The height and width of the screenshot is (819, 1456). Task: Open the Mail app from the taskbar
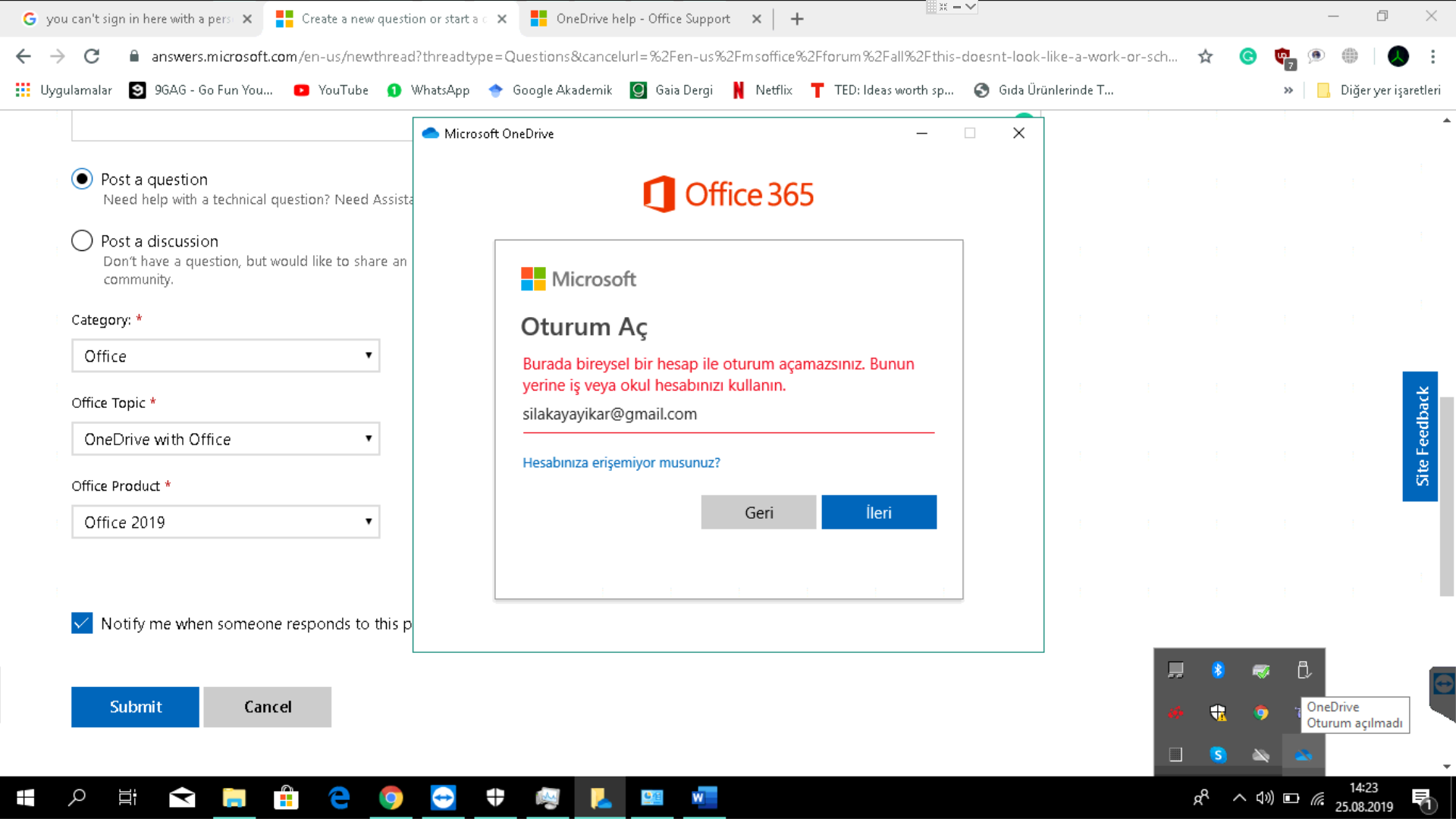pyautogui.click(x=182, y=798)
